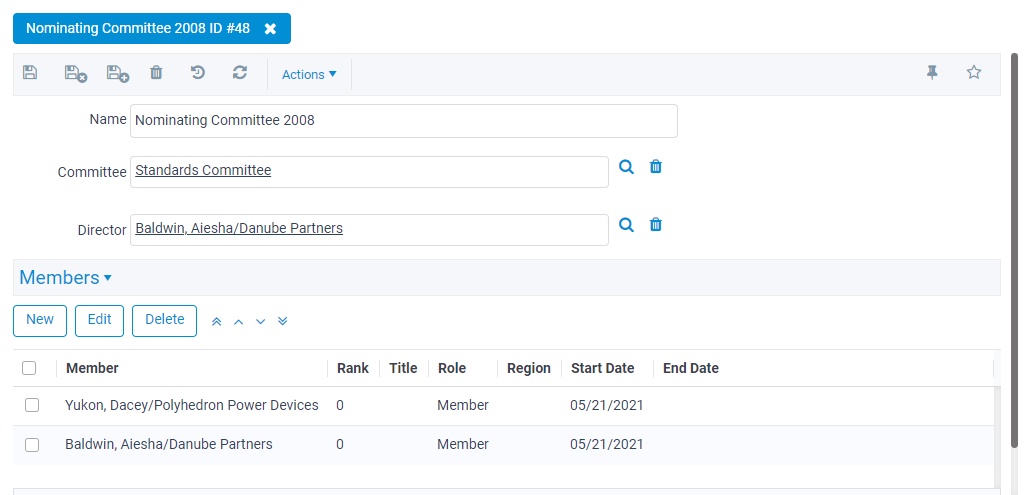1028x495 pixels.
Task: Click the Save and Close icon
Action: [x=75, y=73]
